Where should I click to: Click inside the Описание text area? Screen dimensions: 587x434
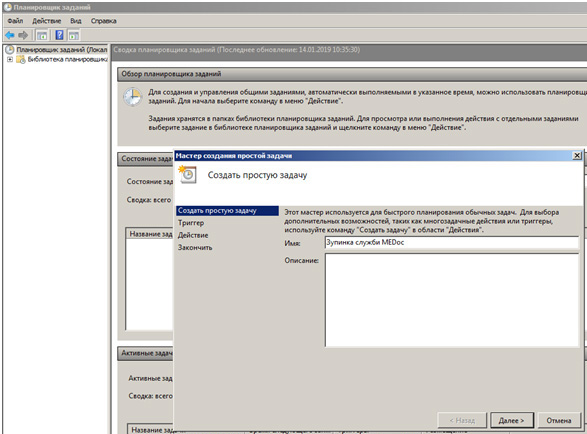click(452, 300)
